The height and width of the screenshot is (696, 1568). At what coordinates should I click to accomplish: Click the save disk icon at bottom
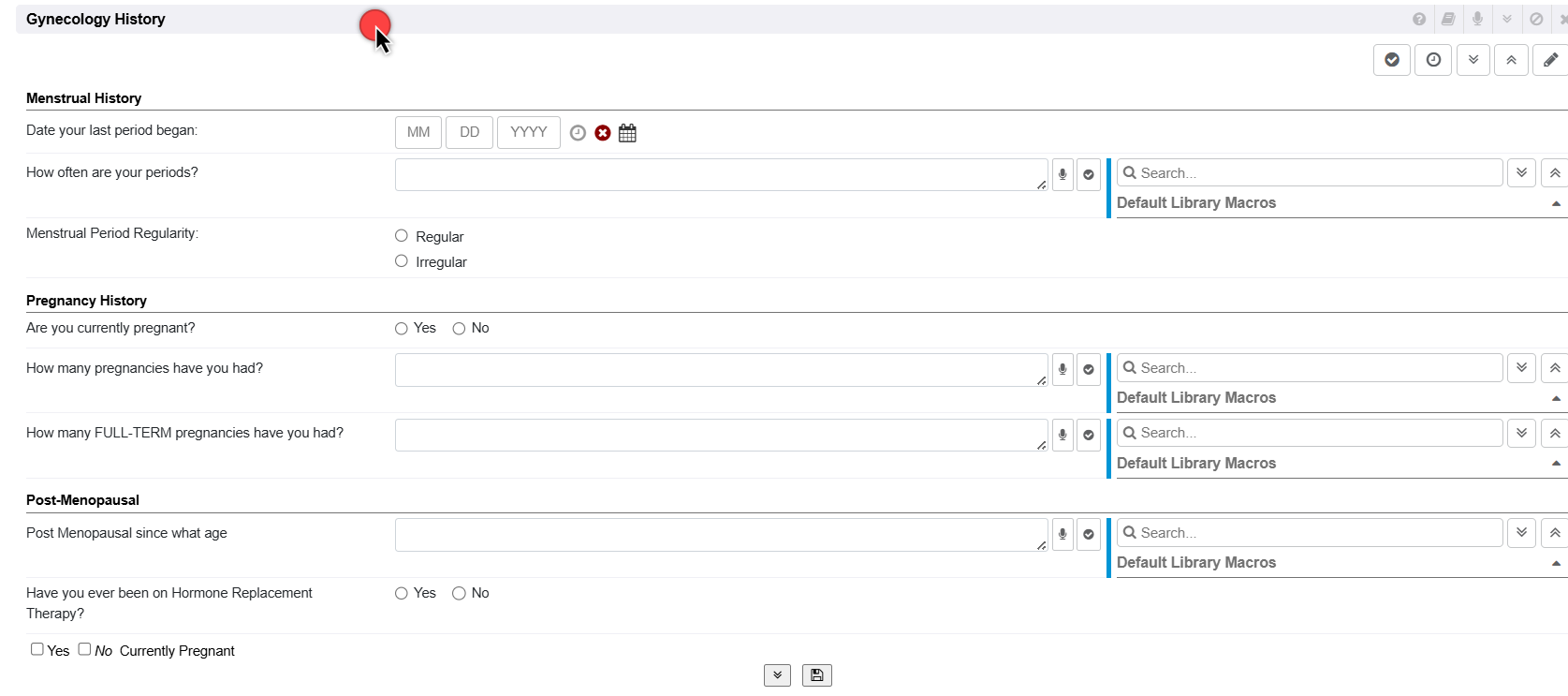tap(816, 675)
